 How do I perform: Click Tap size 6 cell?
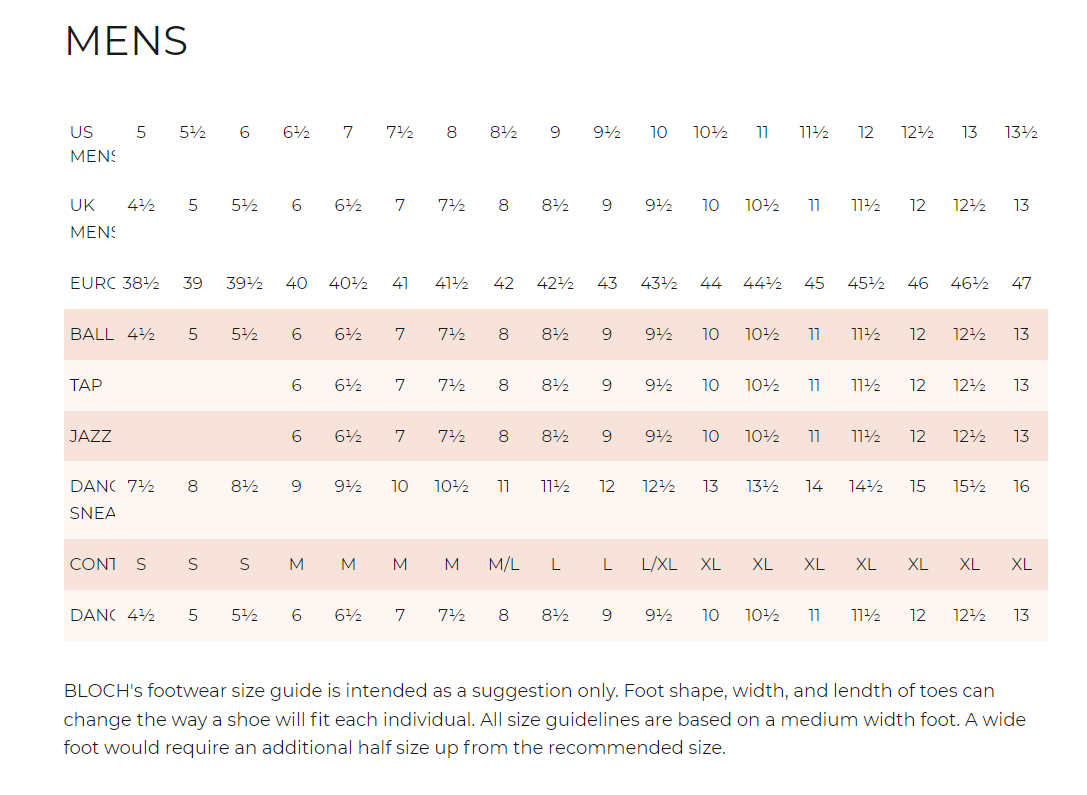(x=296, y=385)
